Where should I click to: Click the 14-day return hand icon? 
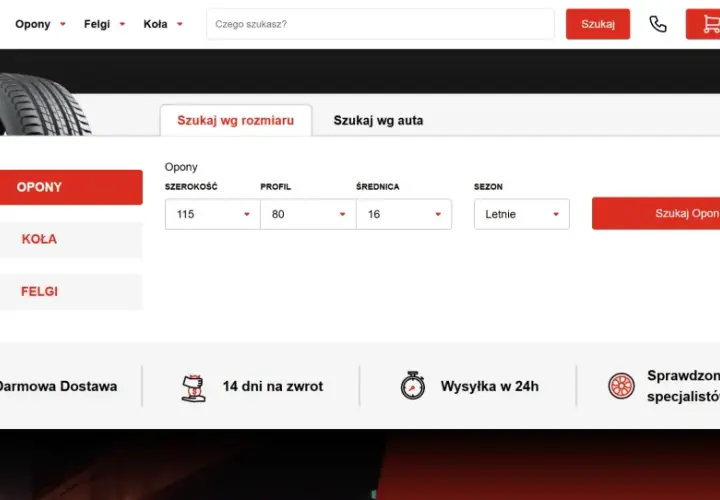[193, 388]
